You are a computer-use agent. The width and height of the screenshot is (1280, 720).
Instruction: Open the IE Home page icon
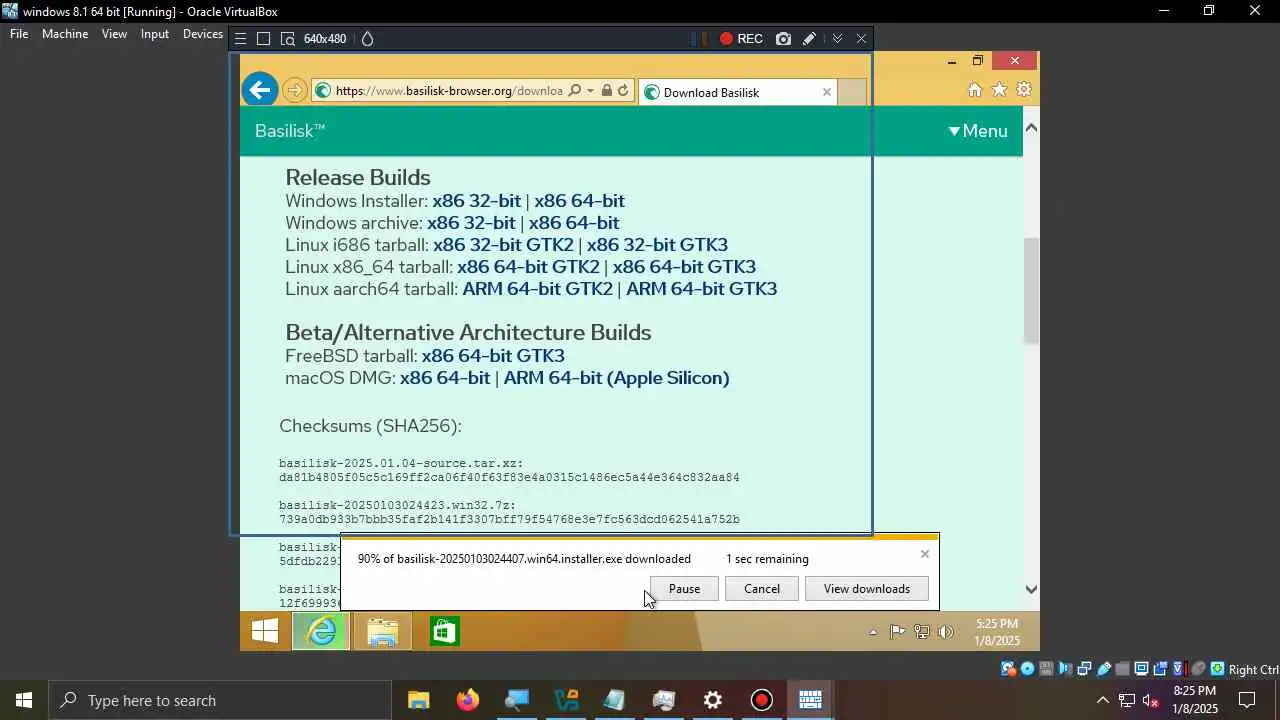coord(975,90)
